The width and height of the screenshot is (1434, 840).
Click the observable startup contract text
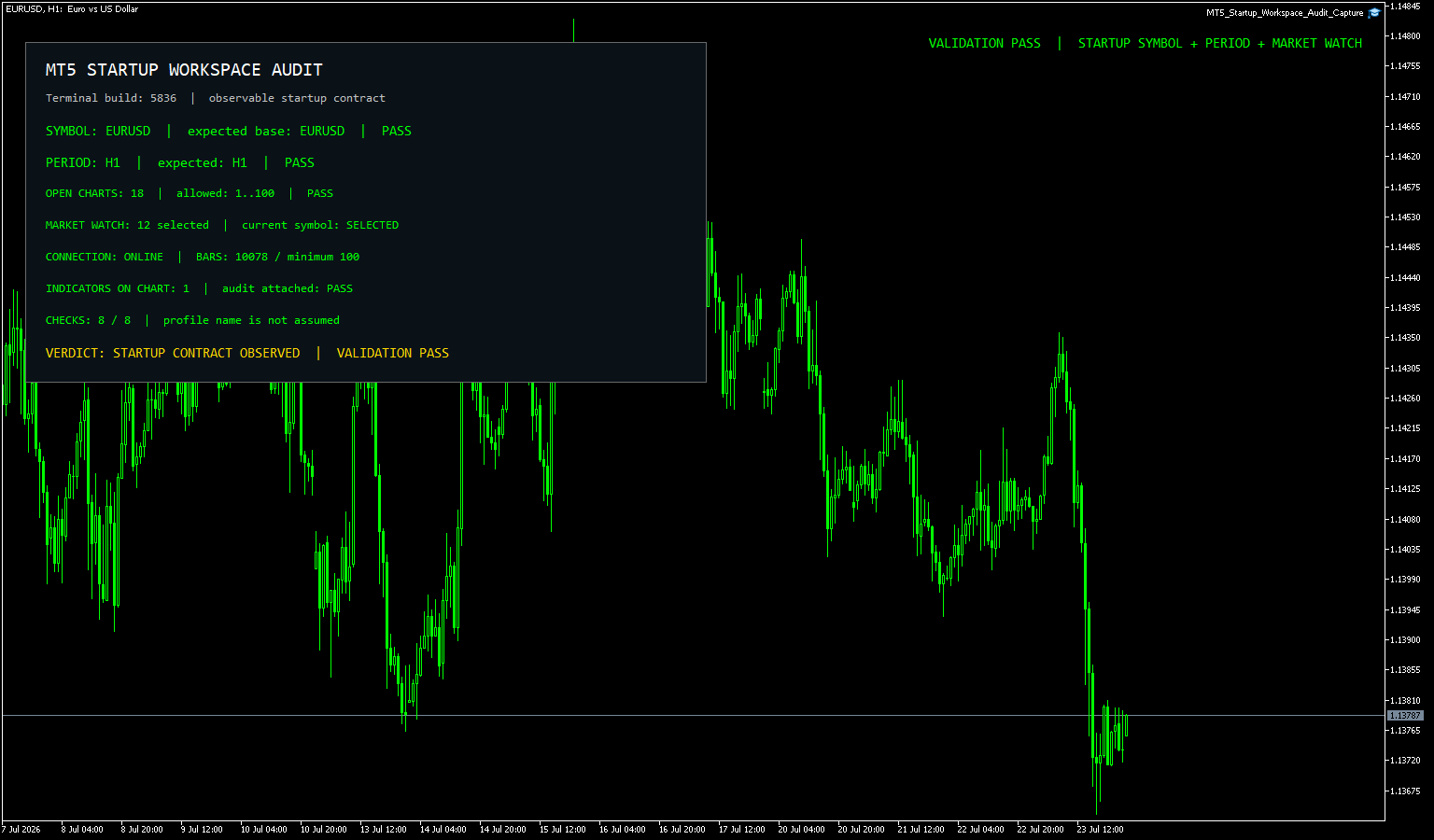click(x=297, y=98)
